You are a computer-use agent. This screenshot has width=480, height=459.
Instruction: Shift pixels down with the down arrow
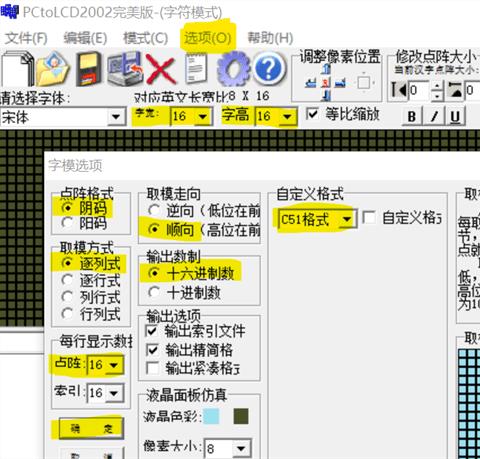click(327, 95)
